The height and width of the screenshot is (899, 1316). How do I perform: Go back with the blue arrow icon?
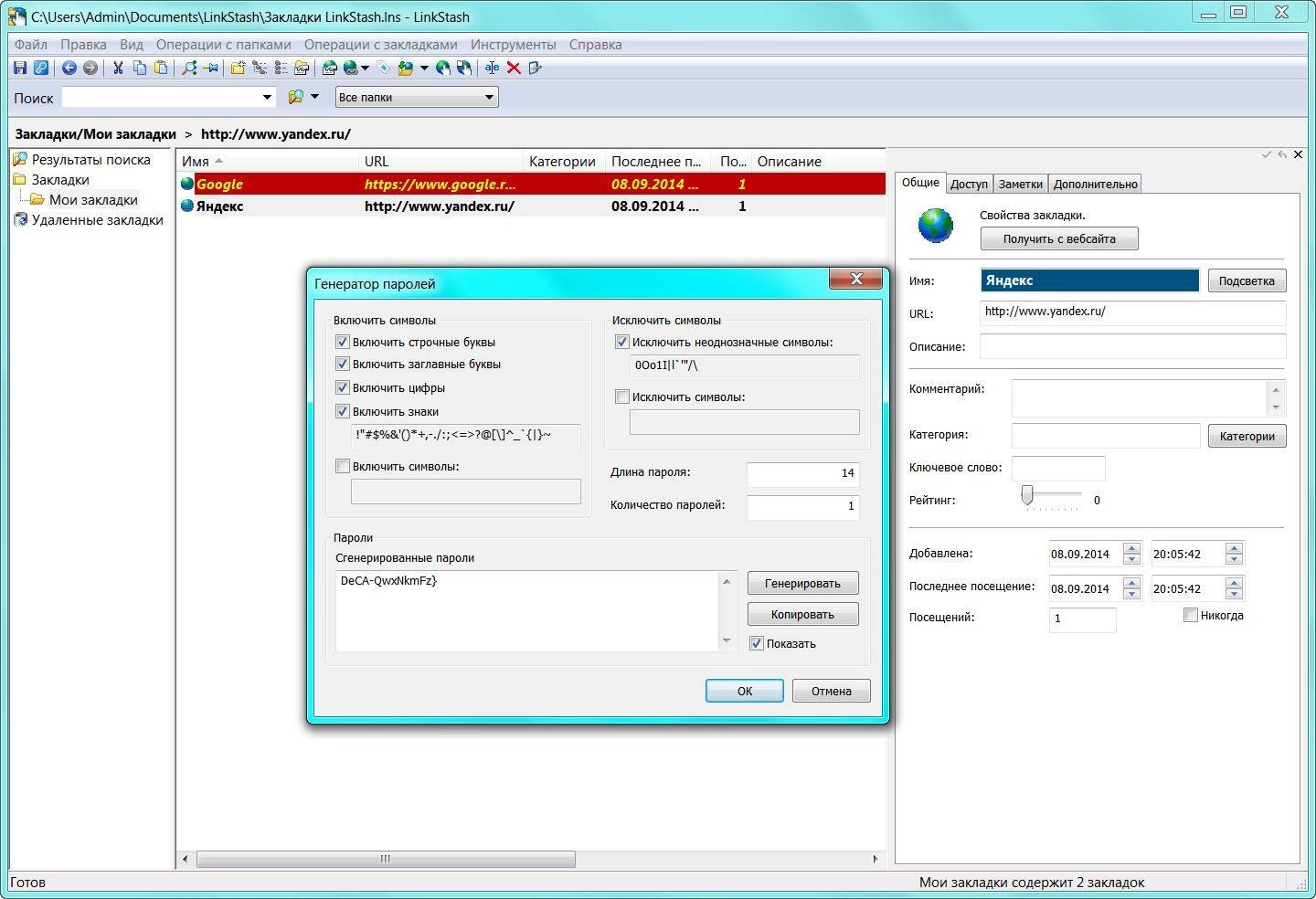[x=69, y=68]
